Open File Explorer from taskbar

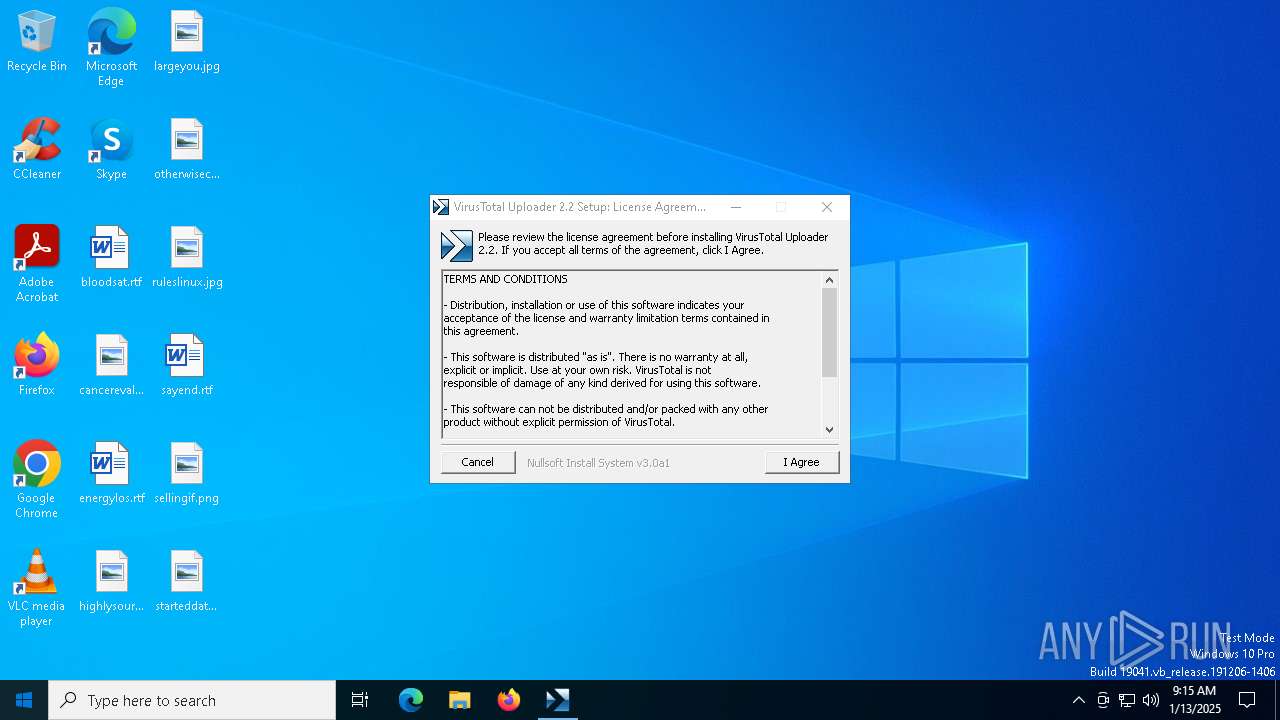[460, 700]
